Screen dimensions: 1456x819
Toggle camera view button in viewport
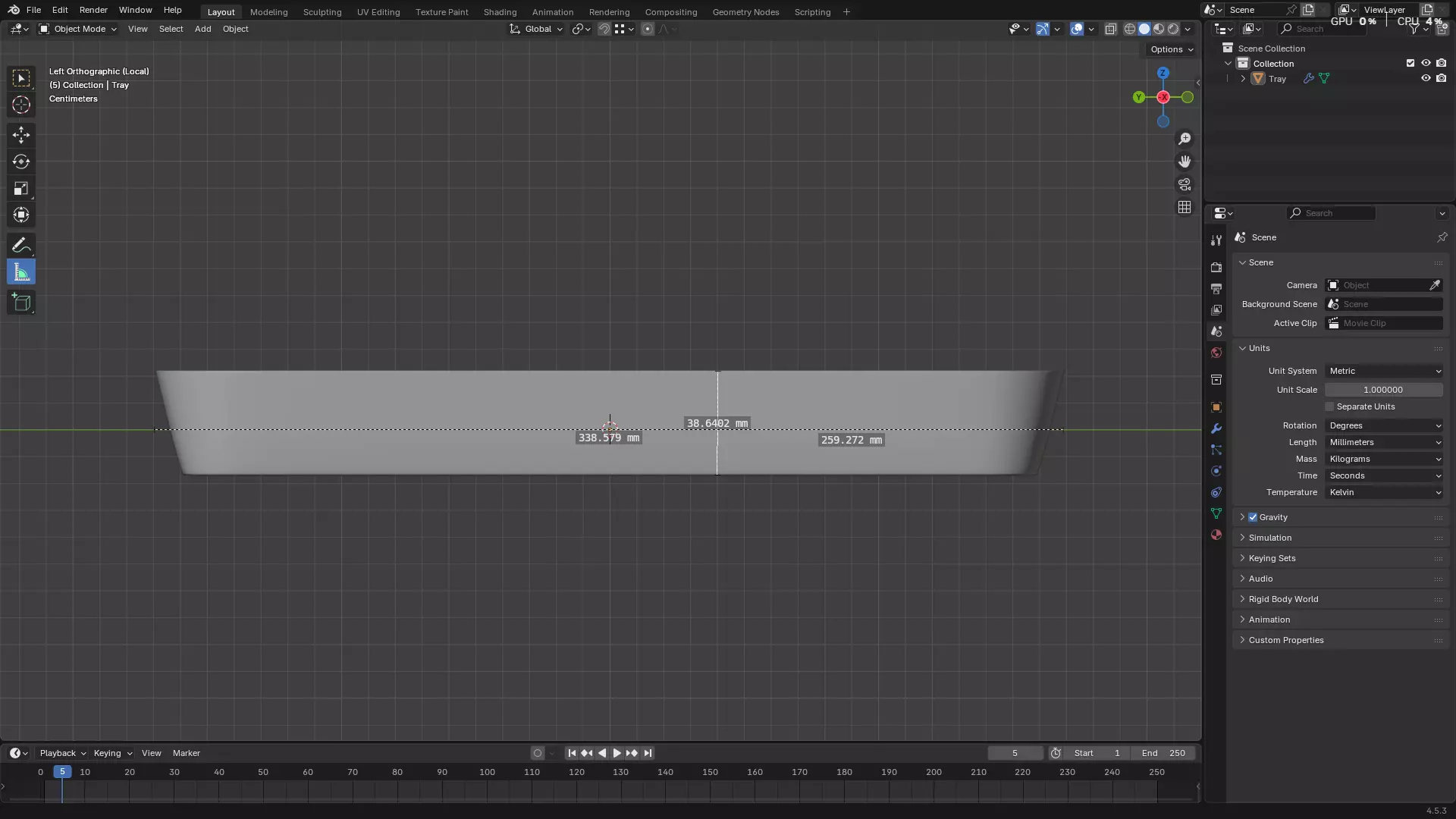point(1185,184)
